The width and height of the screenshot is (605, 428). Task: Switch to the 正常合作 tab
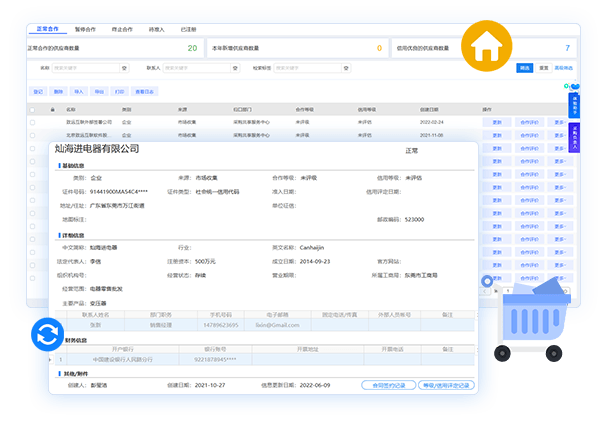pyautogui.click(x=47, y=29)
